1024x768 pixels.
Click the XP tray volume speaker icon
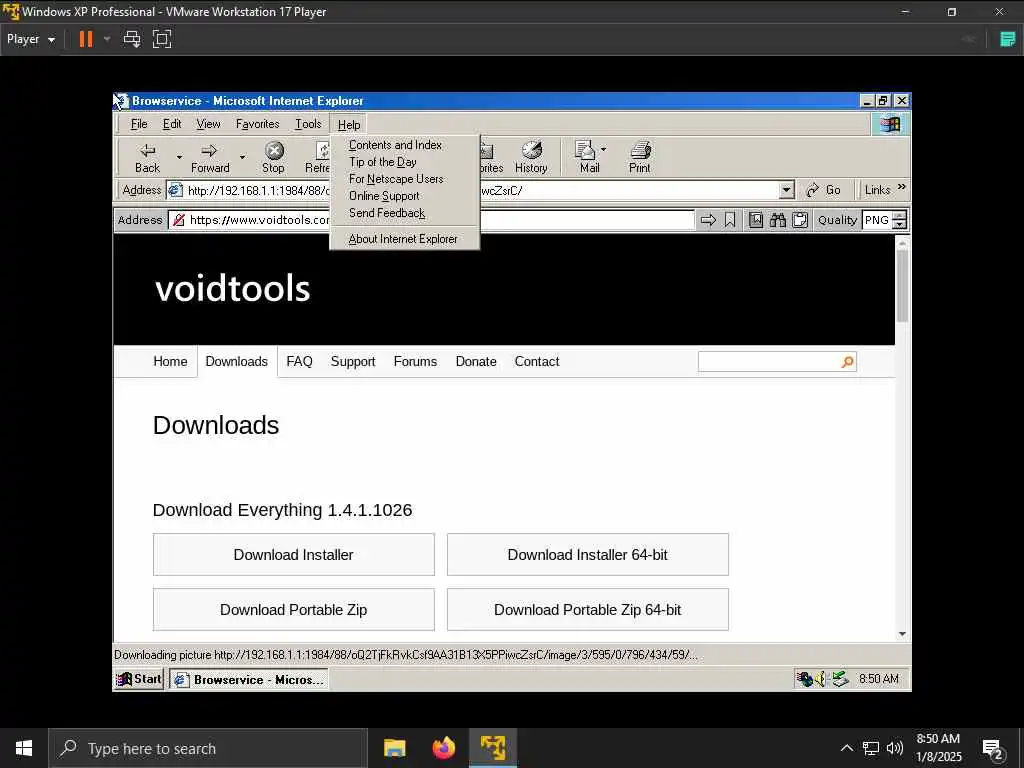821,679
